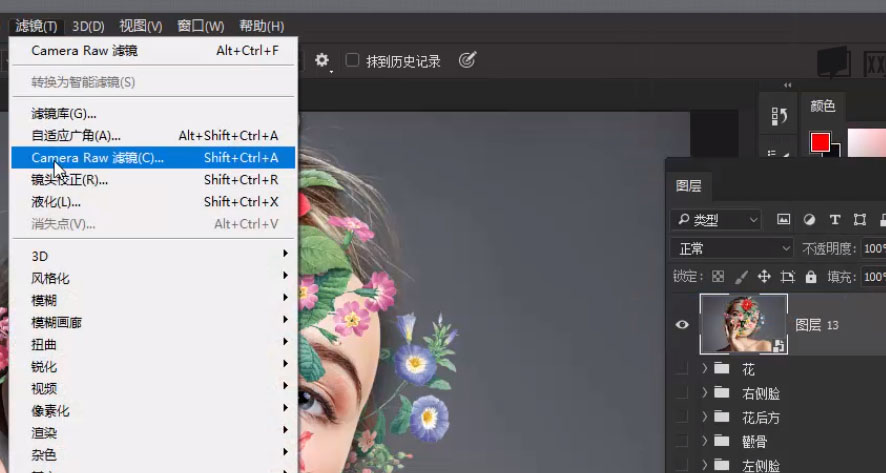Select the last filter Camera Raw 滤镜 Alt+Ctrl+F
Image resolution: width=886 pixels, height=473 pixels.
tap(153, 50)
